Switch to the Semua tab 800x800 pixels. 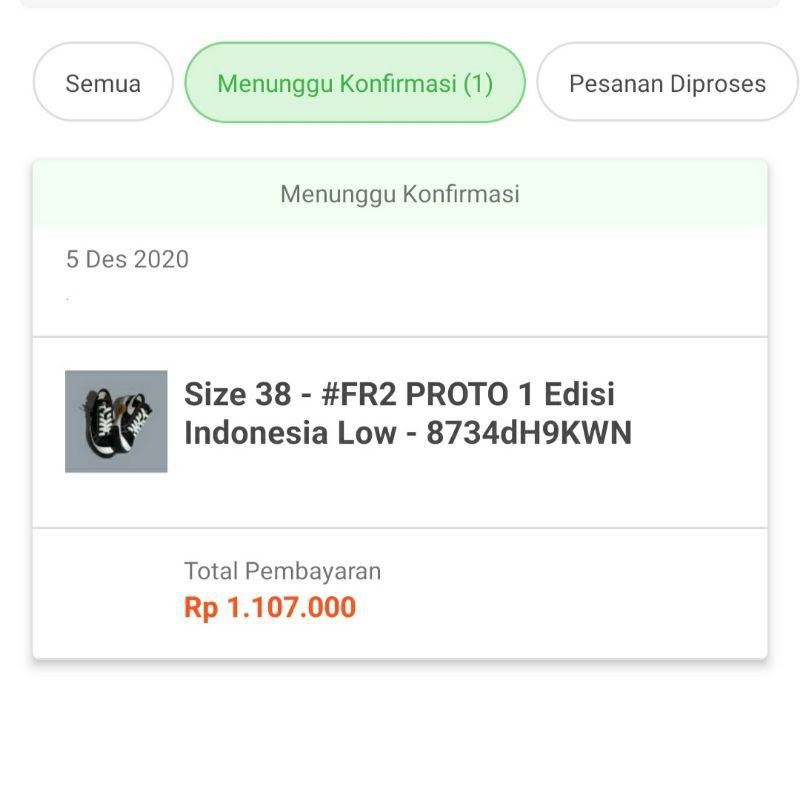(x=103, y=83)
